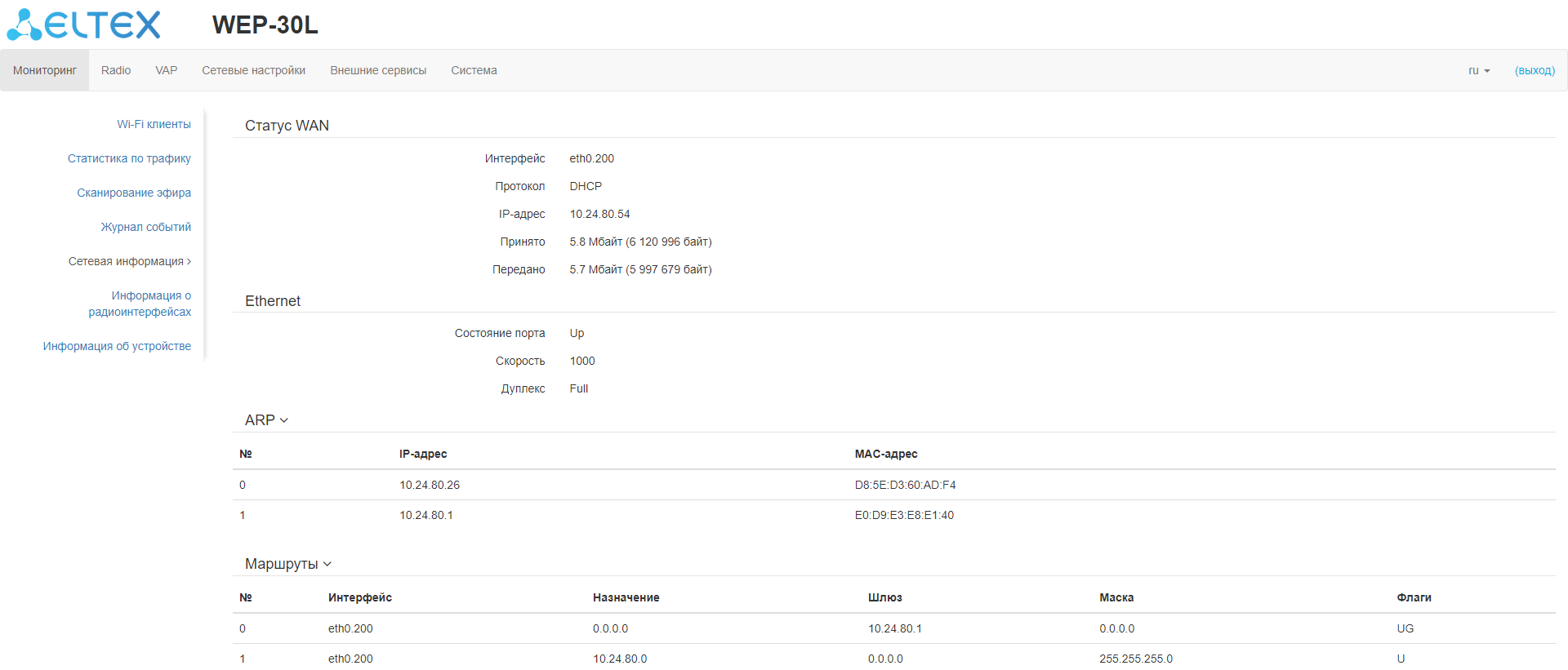The width and height of the screenshot is (1568, 670).
Task: Open Информация о радиоинтерфейсах
Action: point(140,304)
